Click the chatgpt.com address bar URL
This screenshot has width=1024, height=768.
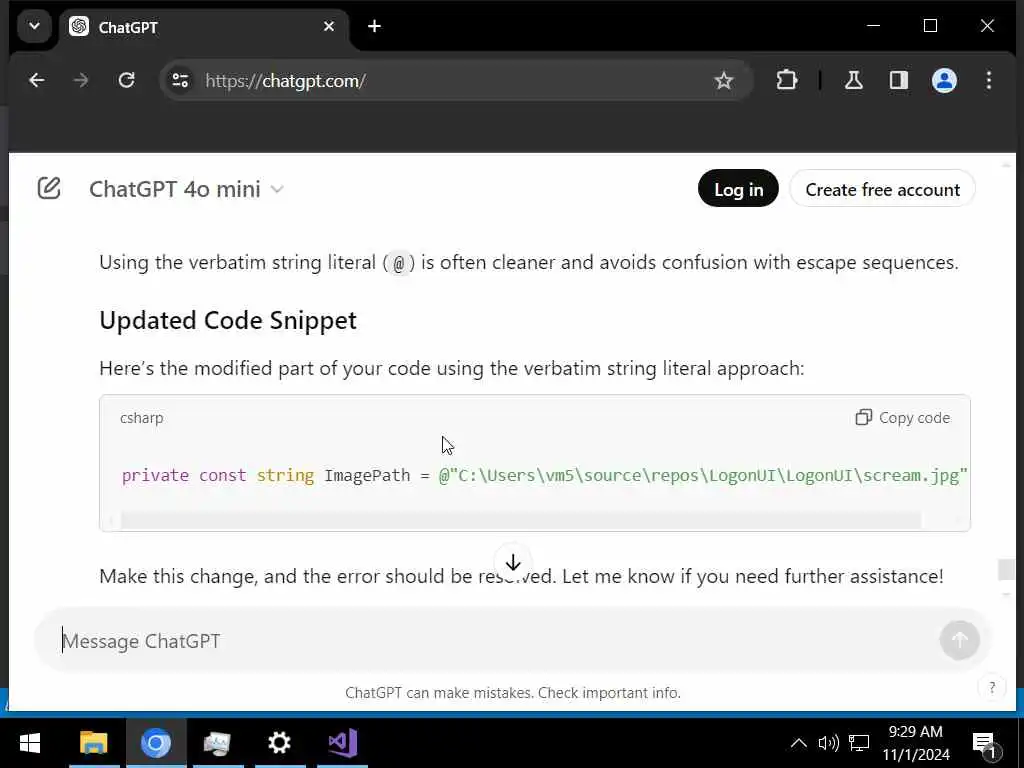pyautogui.click(x=285, y=81)
